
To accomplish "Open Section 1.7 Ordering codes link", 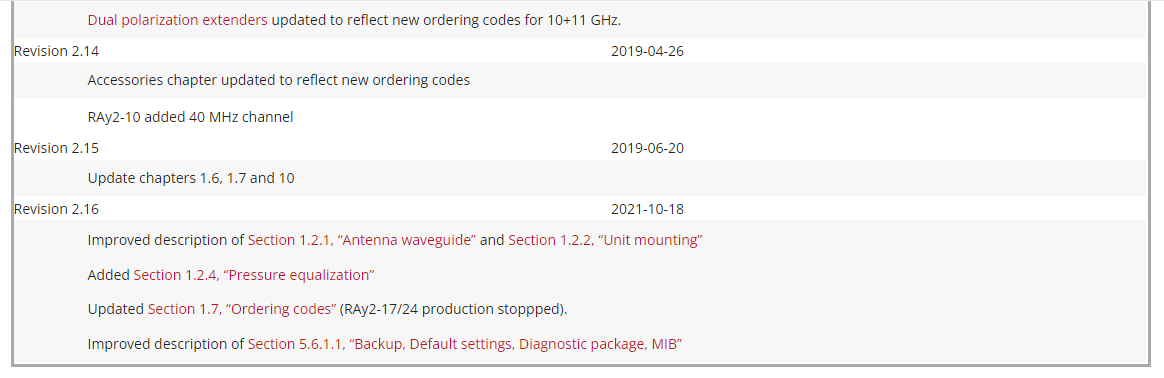I will click(242, 309).
